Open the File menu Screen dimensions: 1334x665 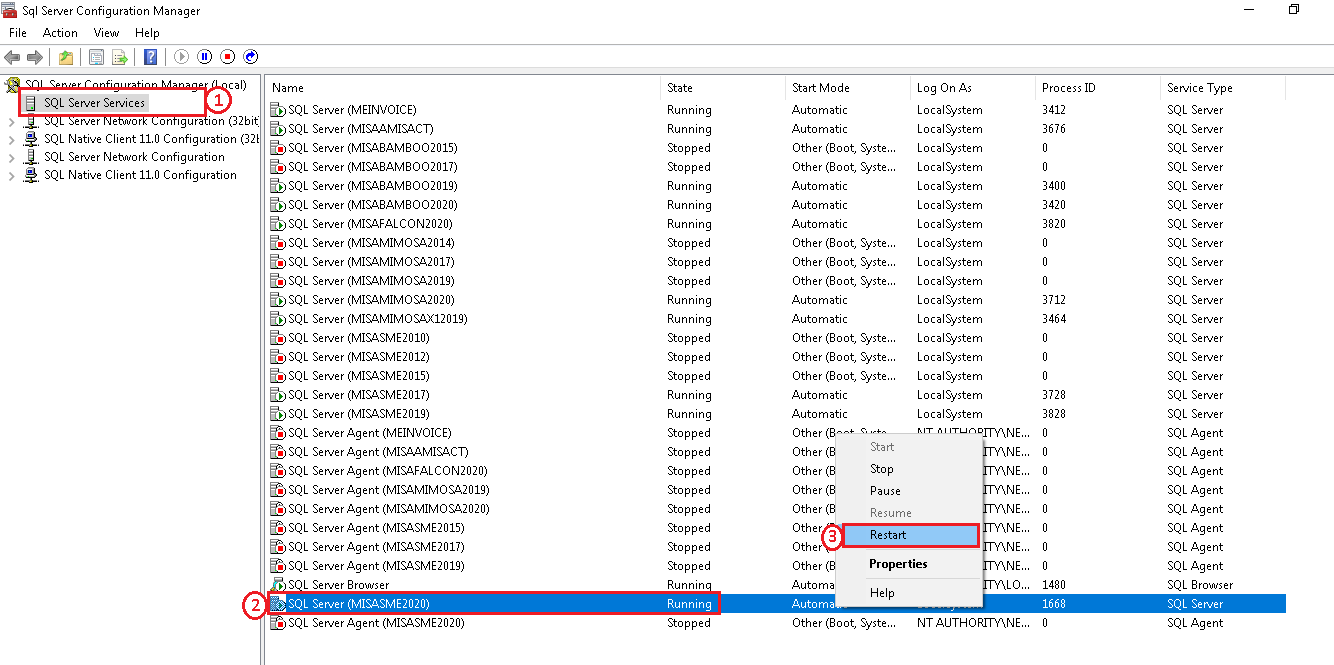coord(18,33)
